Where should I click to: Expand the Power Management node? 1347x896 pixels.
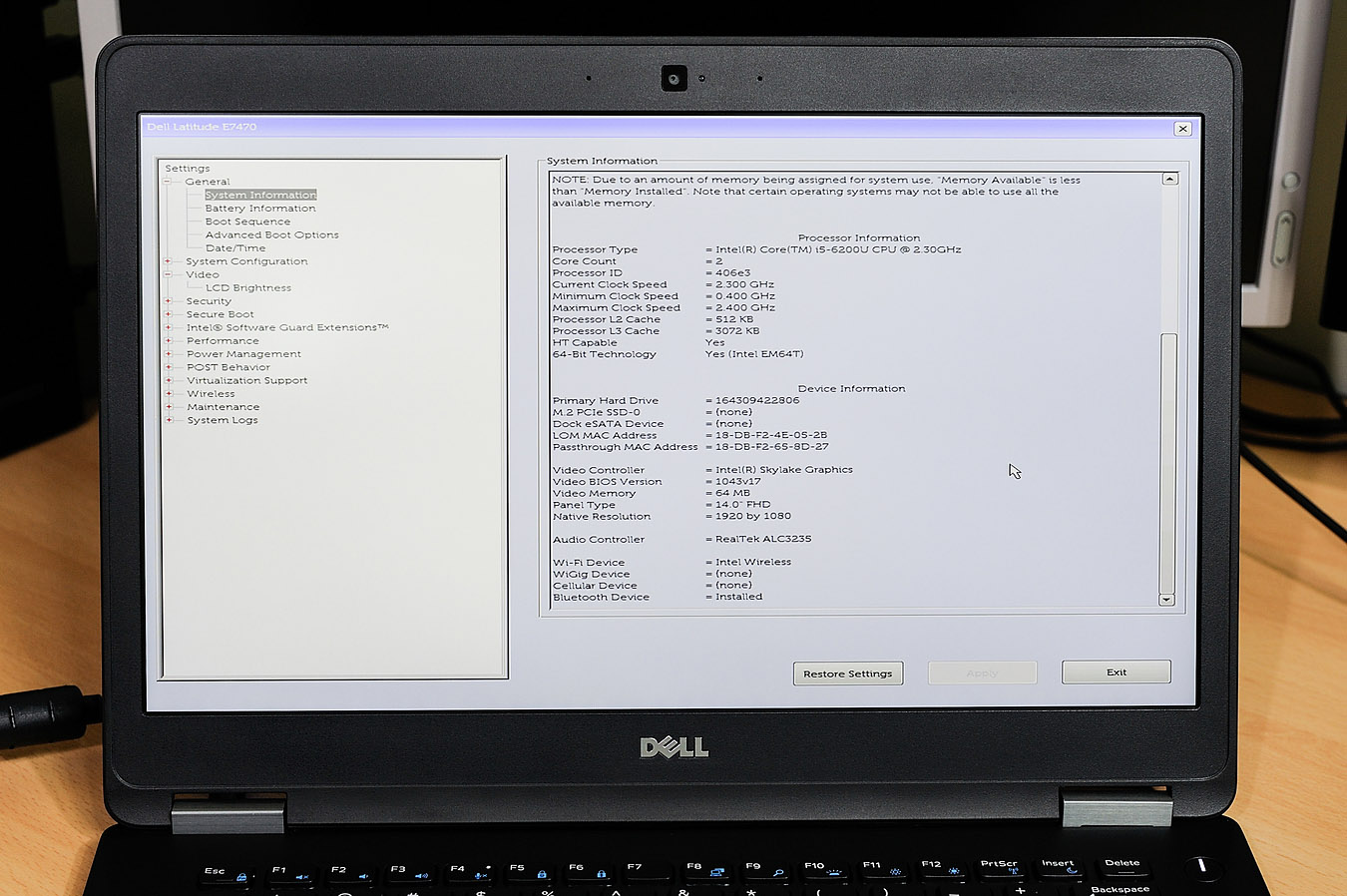point(168,354)
